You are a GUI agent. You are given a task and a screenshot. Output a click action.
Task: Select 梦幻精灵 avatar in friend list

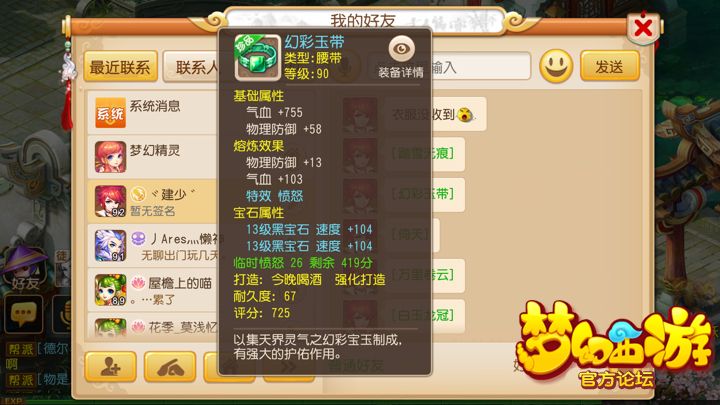pyautogui.click(x=110, y=157)
